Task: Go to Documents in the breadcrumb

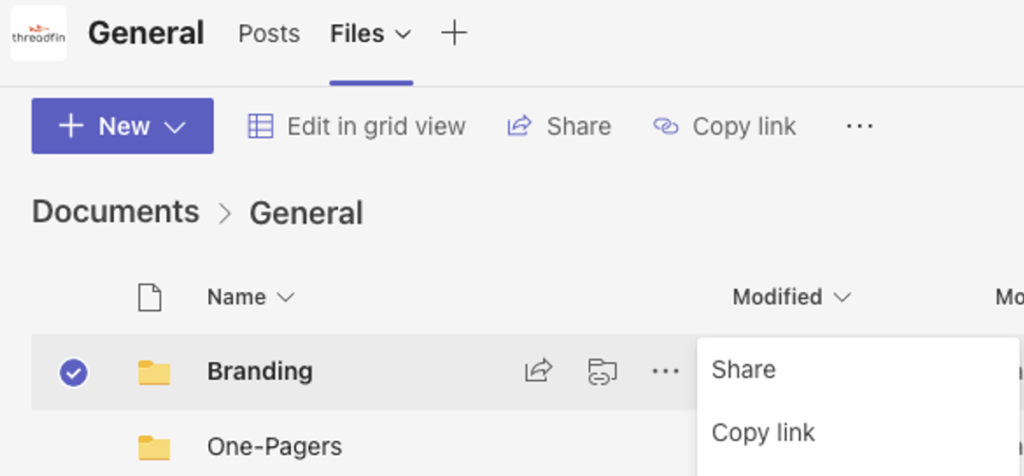Action: (x=116, y=212)
